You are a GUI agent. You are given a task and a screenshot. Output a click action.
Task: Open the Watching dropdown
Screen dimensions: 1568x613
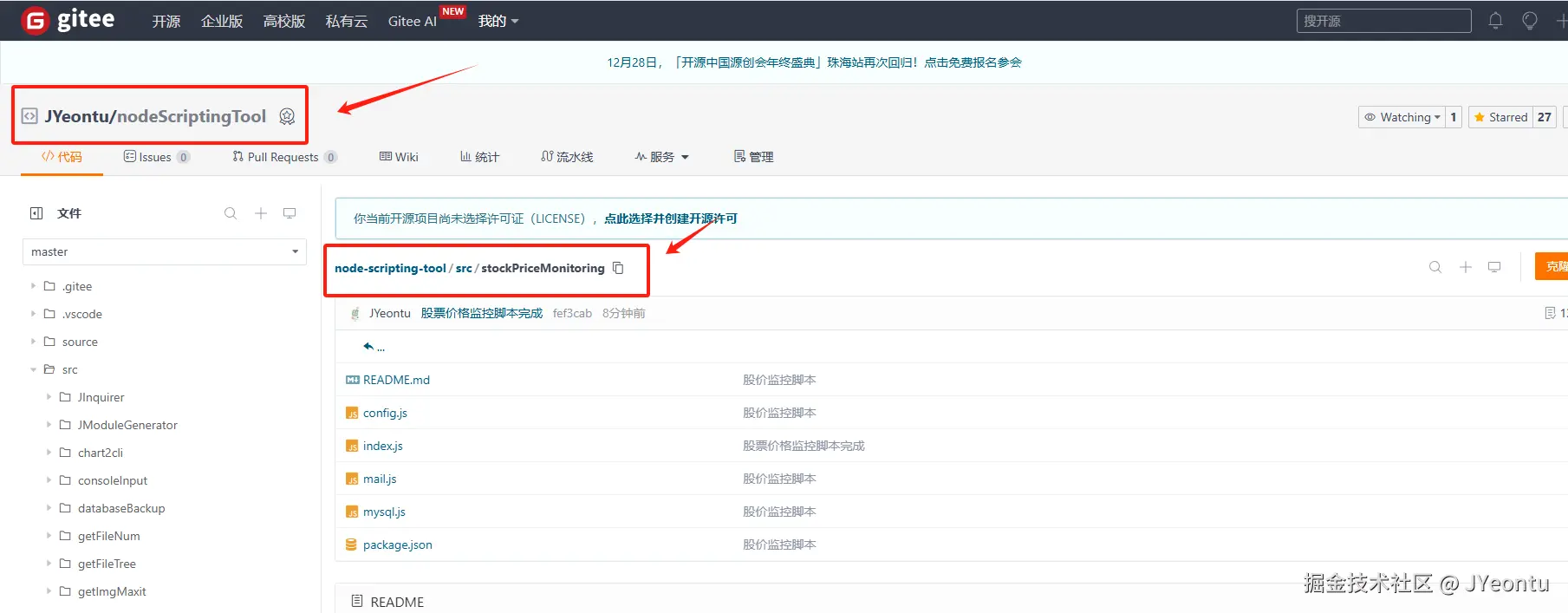point(1402,117)
